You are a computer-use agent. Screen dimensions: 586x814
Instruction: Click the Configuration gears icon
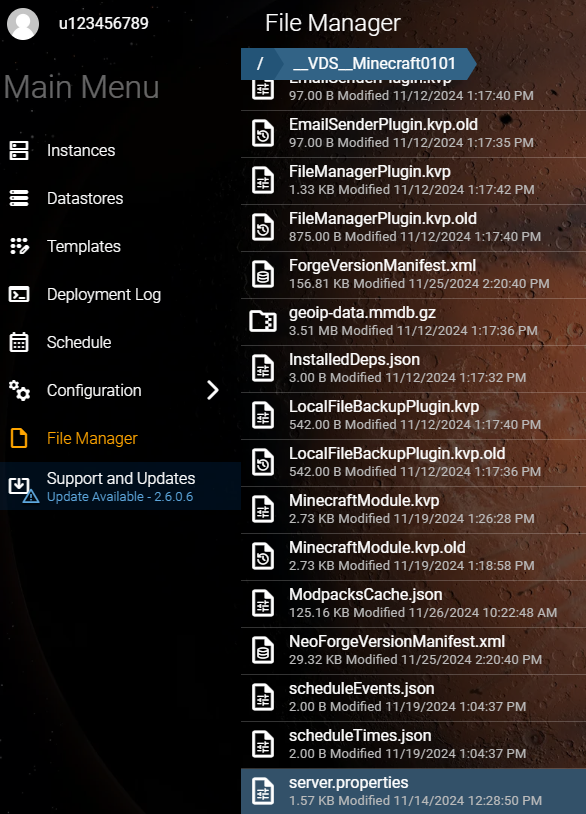point(19,390)
